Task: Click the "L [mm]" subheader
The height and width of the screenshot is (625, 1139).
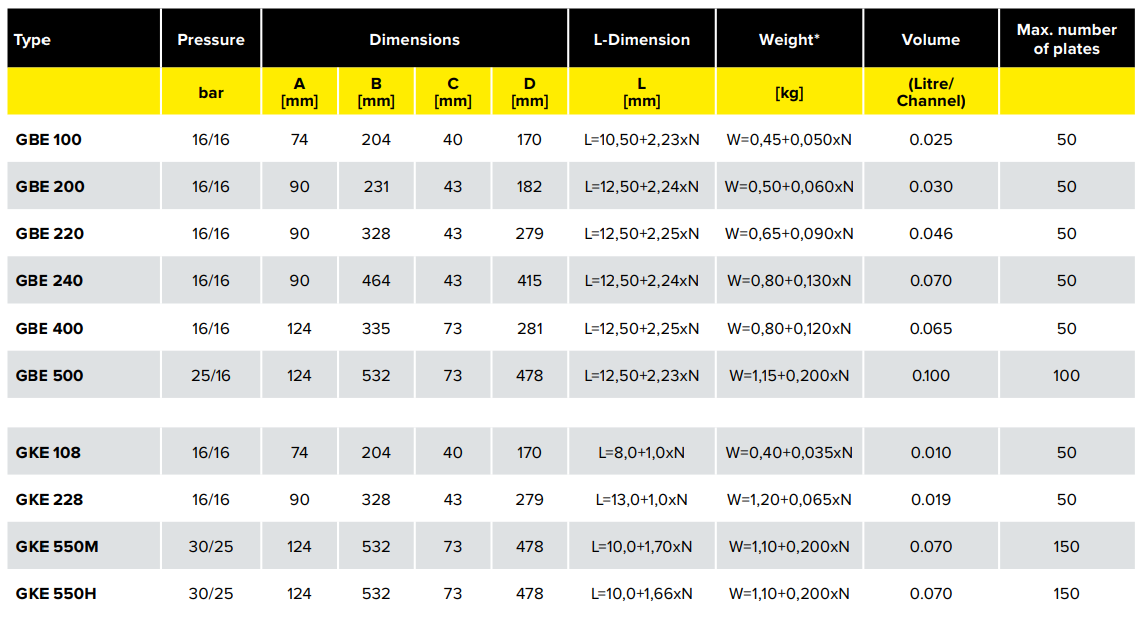Action: point(641,92)
